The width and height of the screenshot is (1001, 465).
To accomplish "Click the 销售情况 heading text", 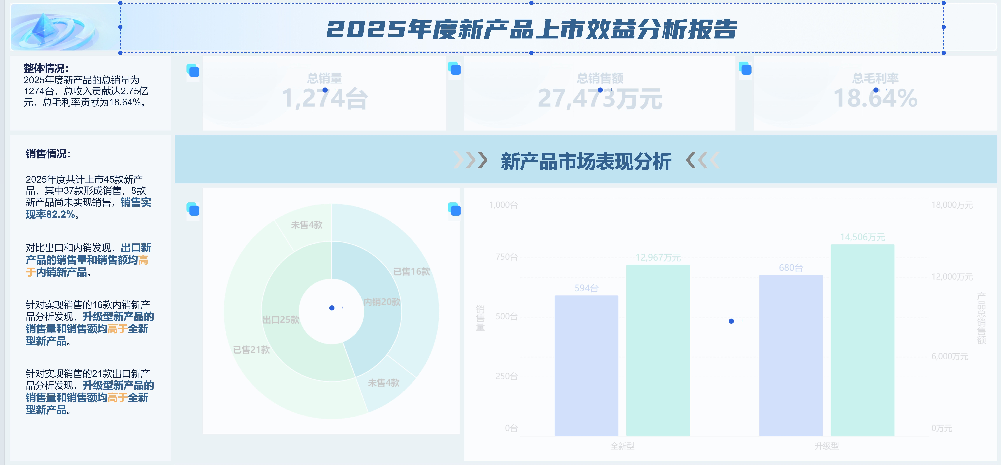I will (x=47, y=154).
